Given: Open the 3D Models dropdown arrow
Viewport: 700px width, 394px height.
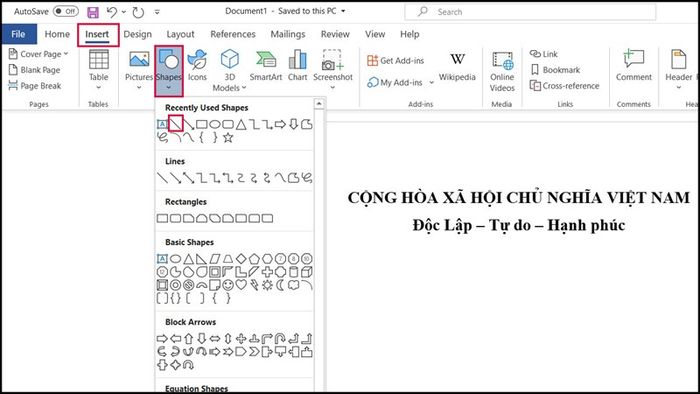Looking at the screenshot, I should pyautogui.click(x=244, y=88).
